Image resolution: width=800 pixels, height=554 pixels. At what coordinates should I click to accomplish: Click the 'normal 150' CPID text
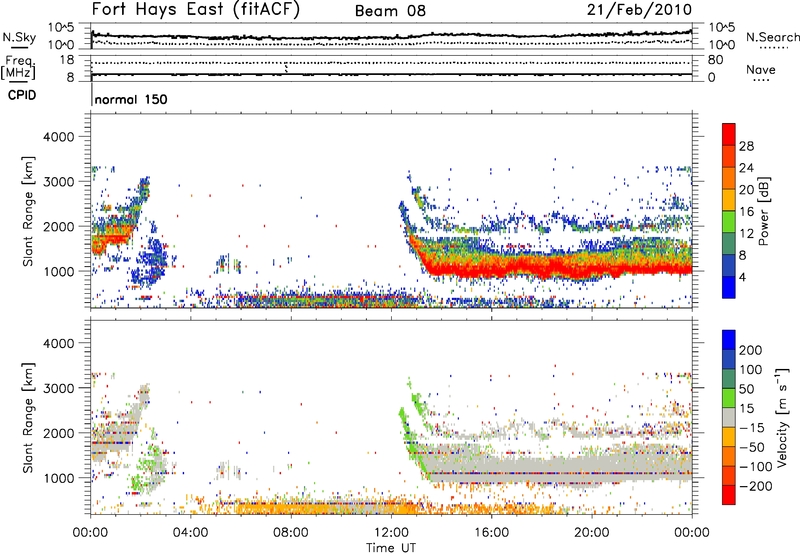pyautogui.click(x=131, y=99)
